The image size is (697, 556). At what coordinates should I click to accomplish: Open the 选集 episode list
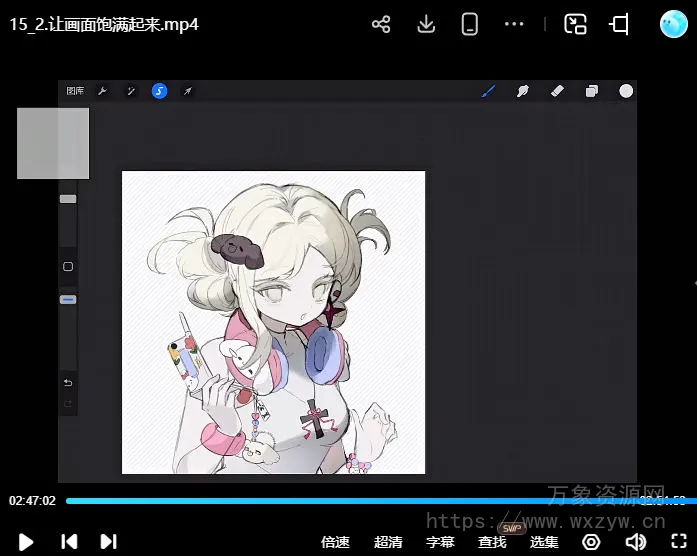click(x=544, y=542)
